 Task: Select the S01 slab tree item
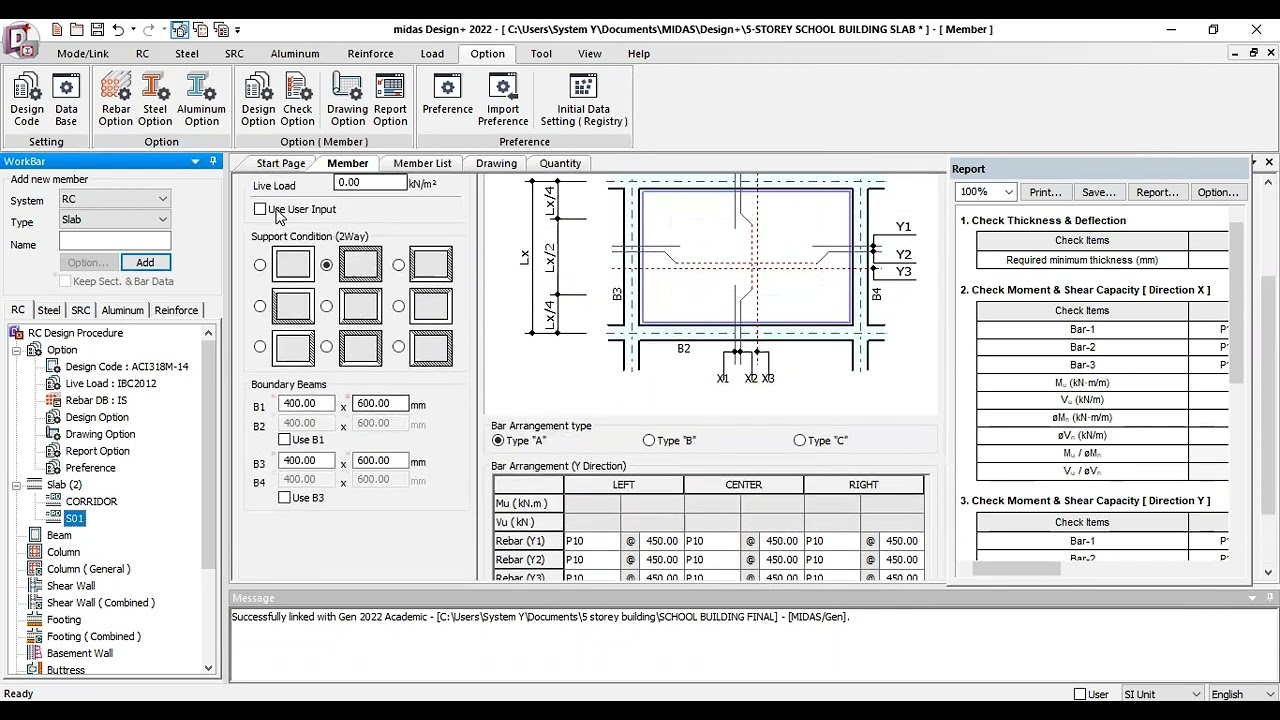[x=75, y=518]
